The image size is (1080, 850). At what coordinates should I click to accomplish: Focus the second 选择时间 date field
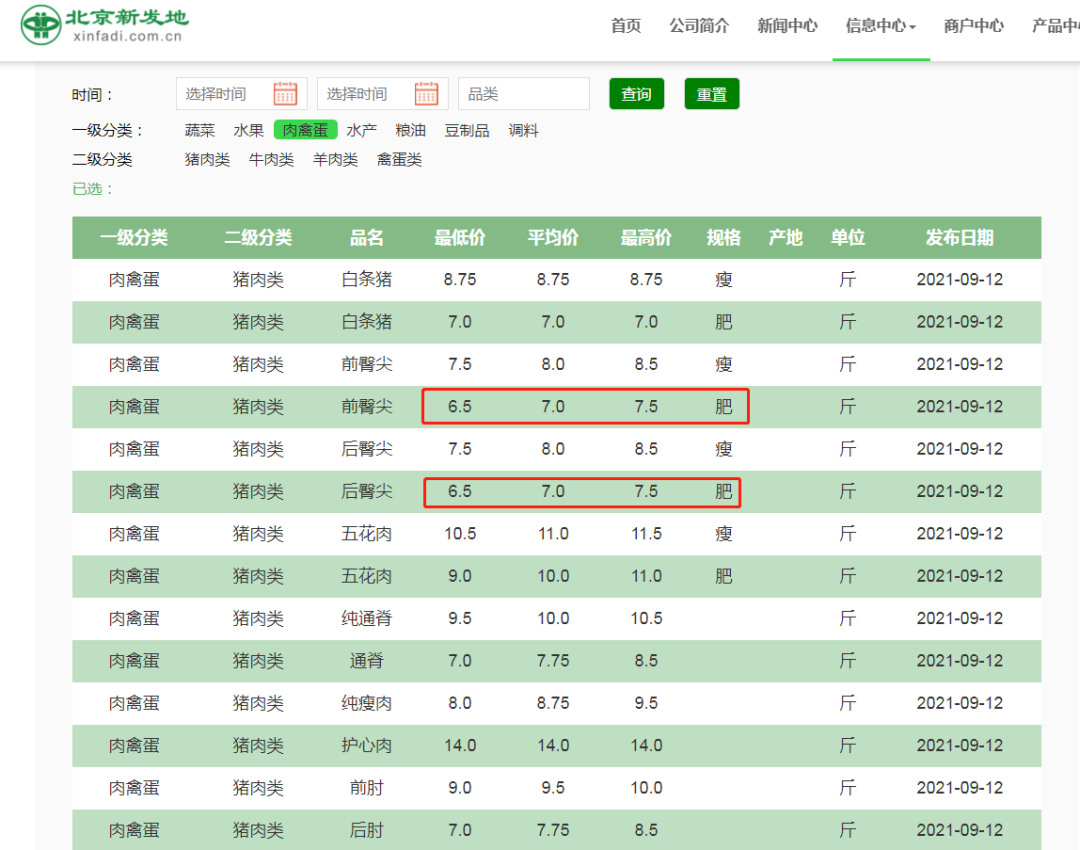383,94
